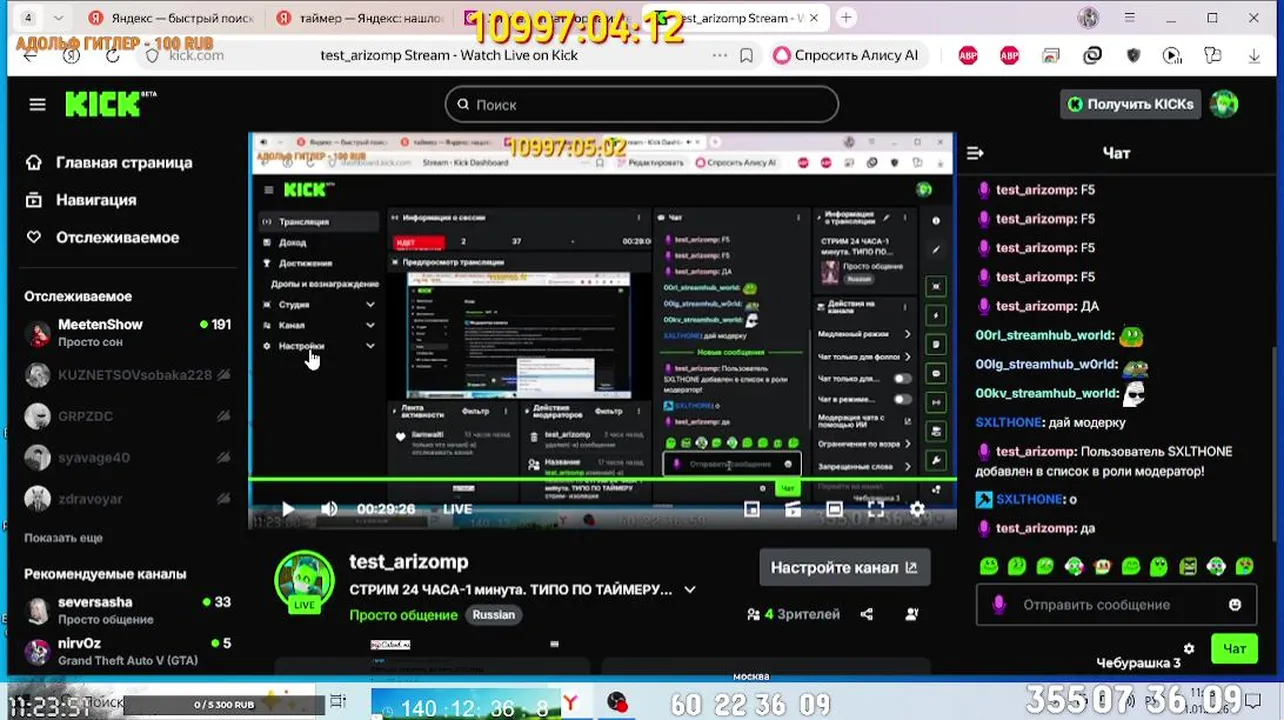Open Просто общение category link

(x=403, y=615)
